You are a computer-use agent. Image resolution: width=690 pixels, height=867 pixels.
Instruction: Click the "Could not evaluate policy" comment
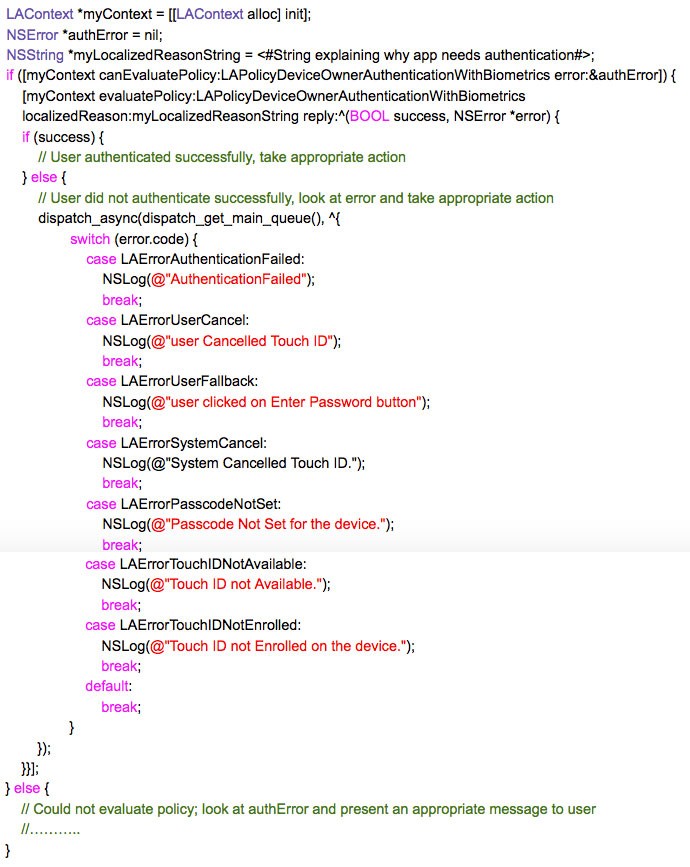click(308, 809)
